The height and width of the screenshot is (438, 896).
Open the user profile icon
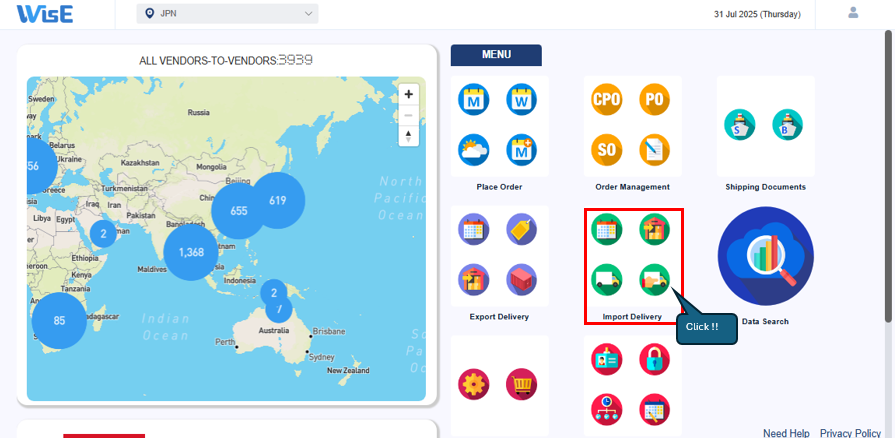click(853, 13)
